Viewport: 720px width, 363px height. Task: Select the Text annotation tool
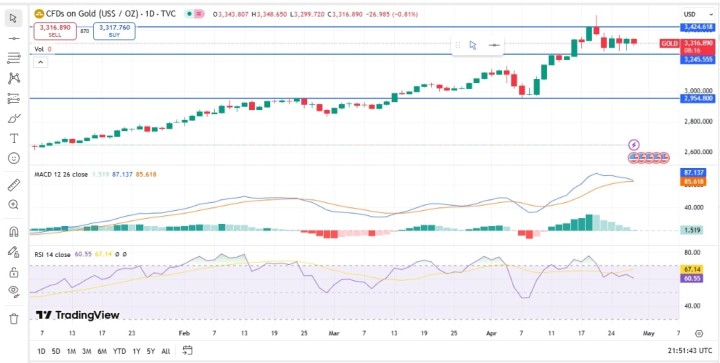tap(14, 138)
